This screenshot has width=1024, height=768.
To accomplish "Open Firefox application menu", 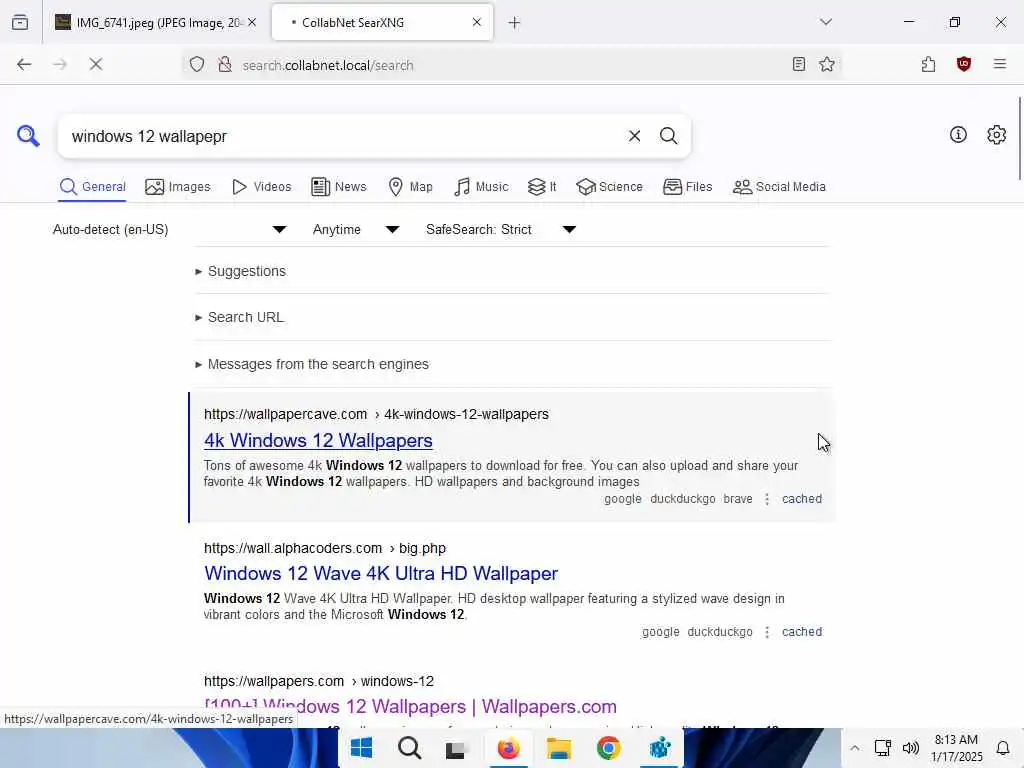I will (x=1000, y=64).
